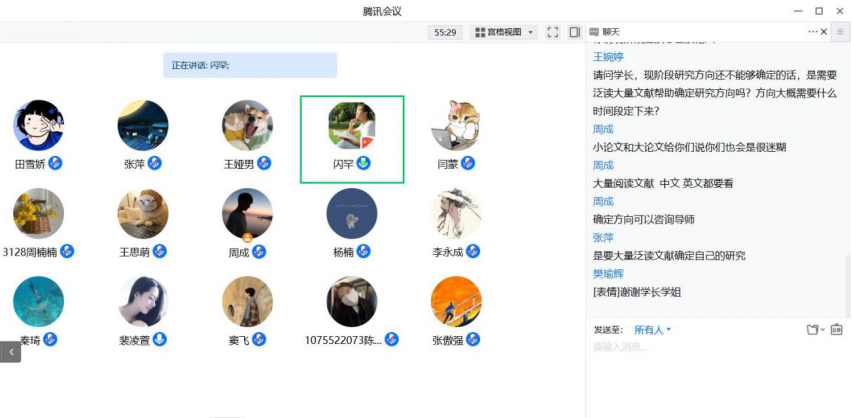Click the icon at the right of send-to row
This screenshot has height=418, width=852.
[x=836, y=329]
